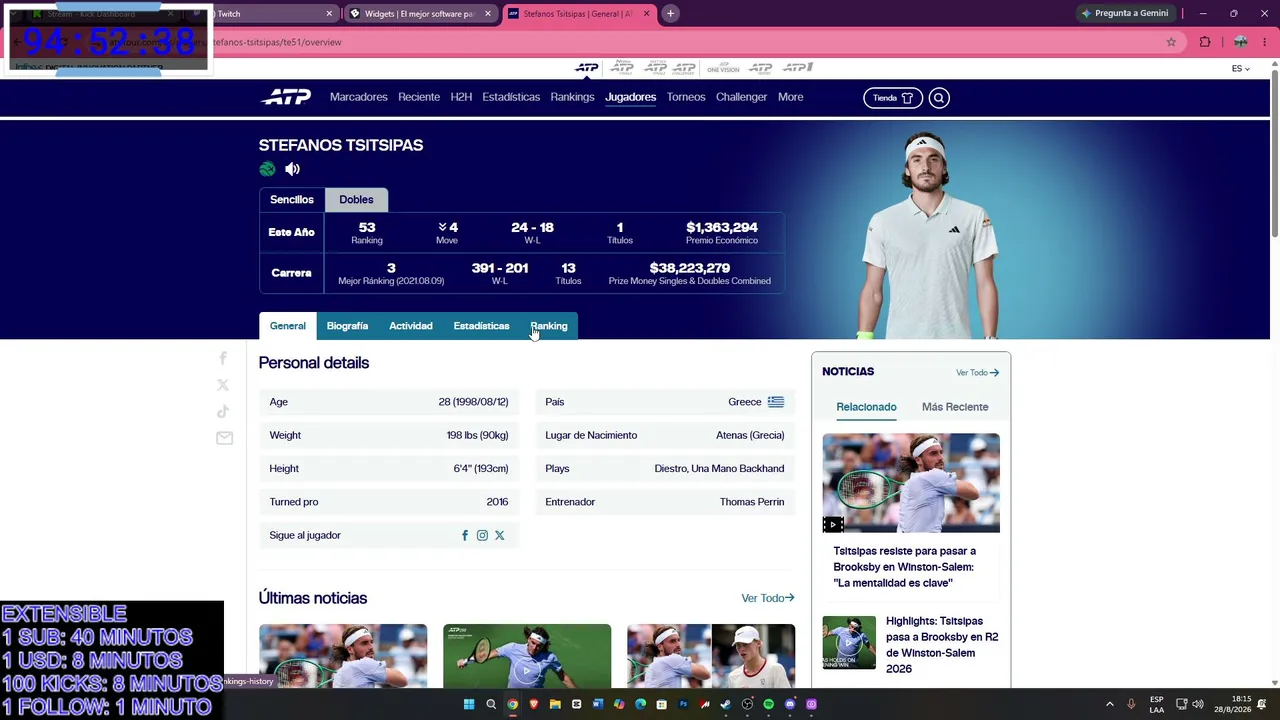
Task: Open a new browser tab
Action: [670, 13]
